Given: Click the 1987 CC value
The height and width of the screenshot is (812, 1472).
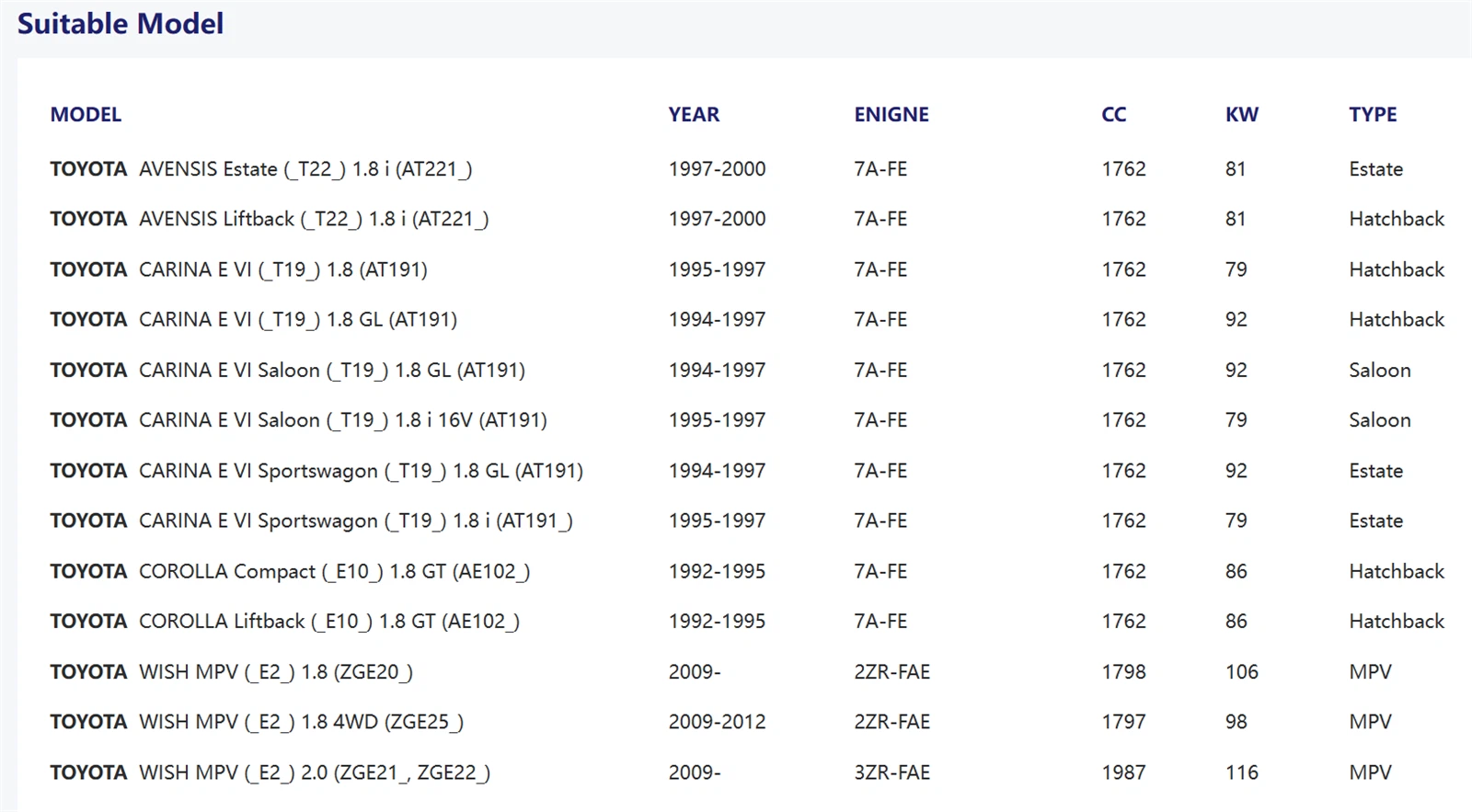Looking at the screenshot, I should (x=1123, y=772).
